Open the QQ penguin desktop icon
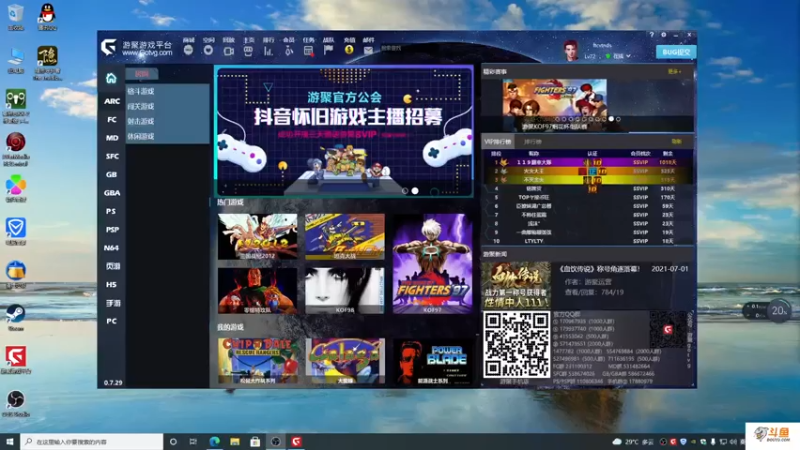This screenshot has height=450, width=800. click(47, 13)
